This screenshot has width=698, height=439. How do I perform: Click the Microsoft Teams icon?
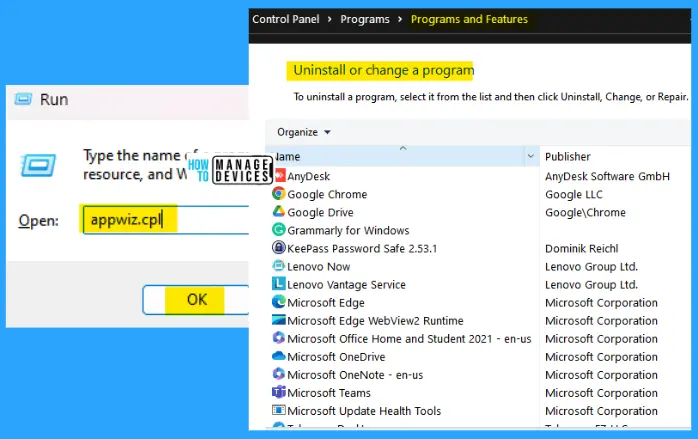tap(279, 392)
